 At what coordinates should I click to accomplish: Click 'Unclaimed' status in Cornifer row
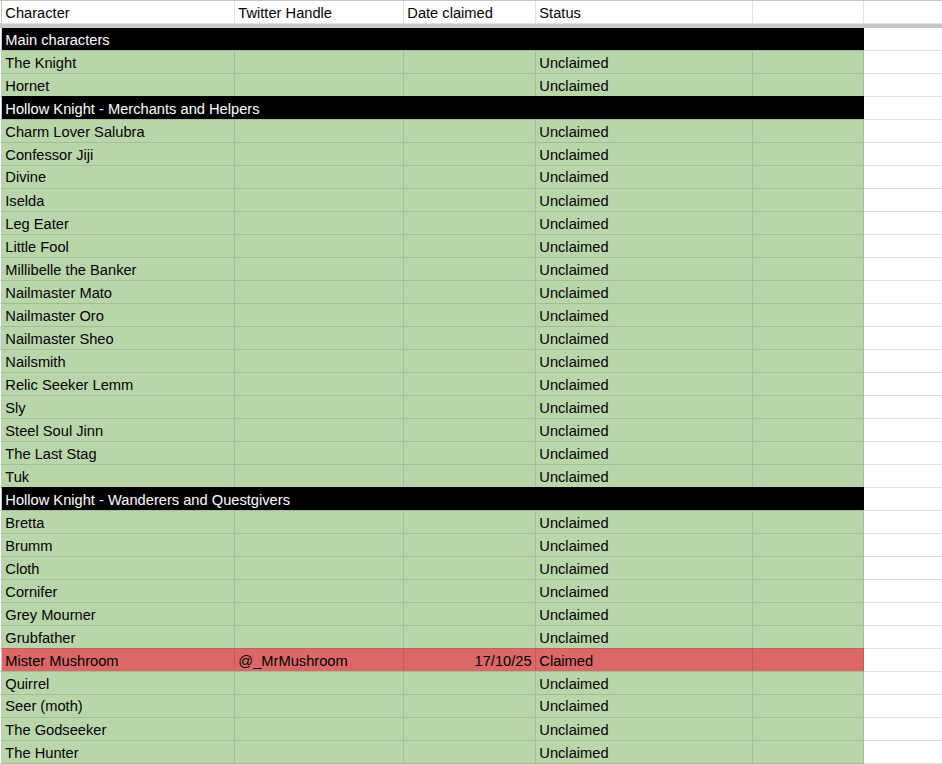[x=644, y=592]
